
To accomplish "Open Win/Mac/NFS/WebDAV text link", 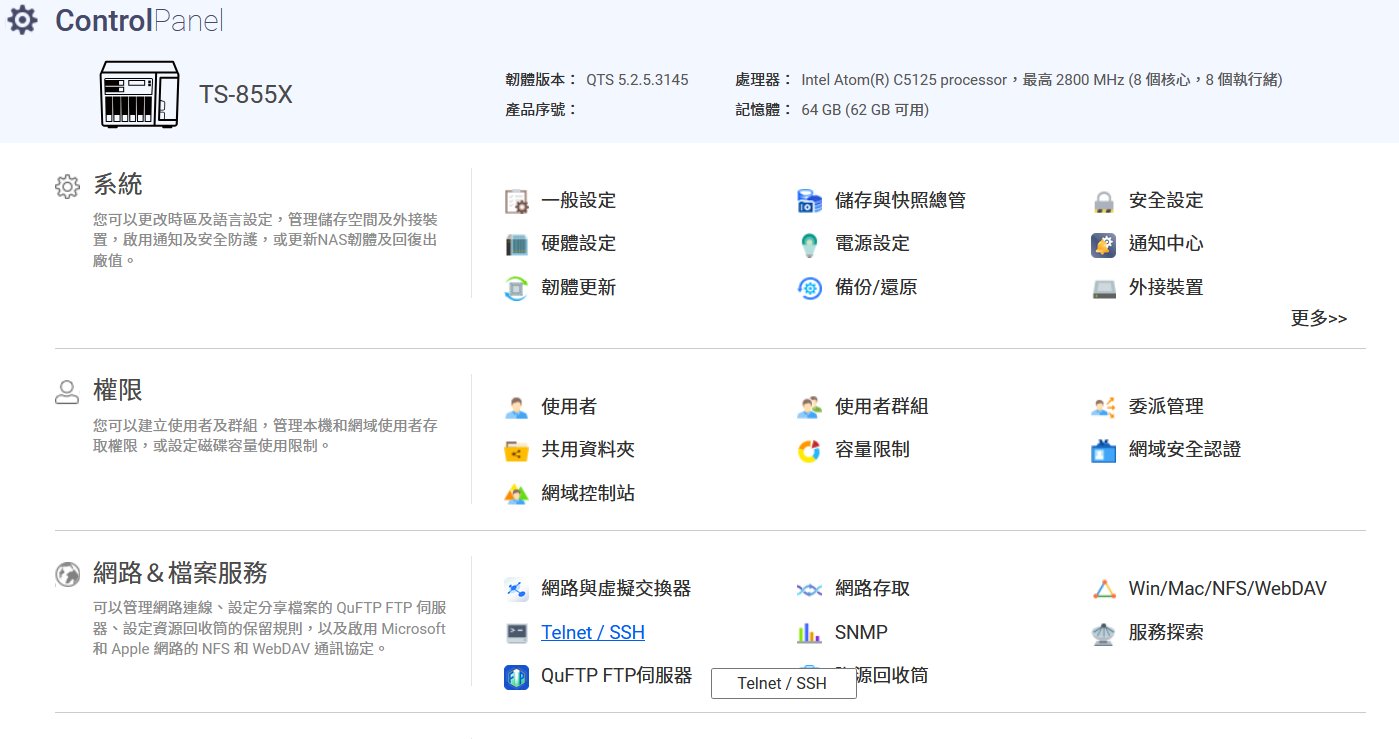I will (1228, 589).
